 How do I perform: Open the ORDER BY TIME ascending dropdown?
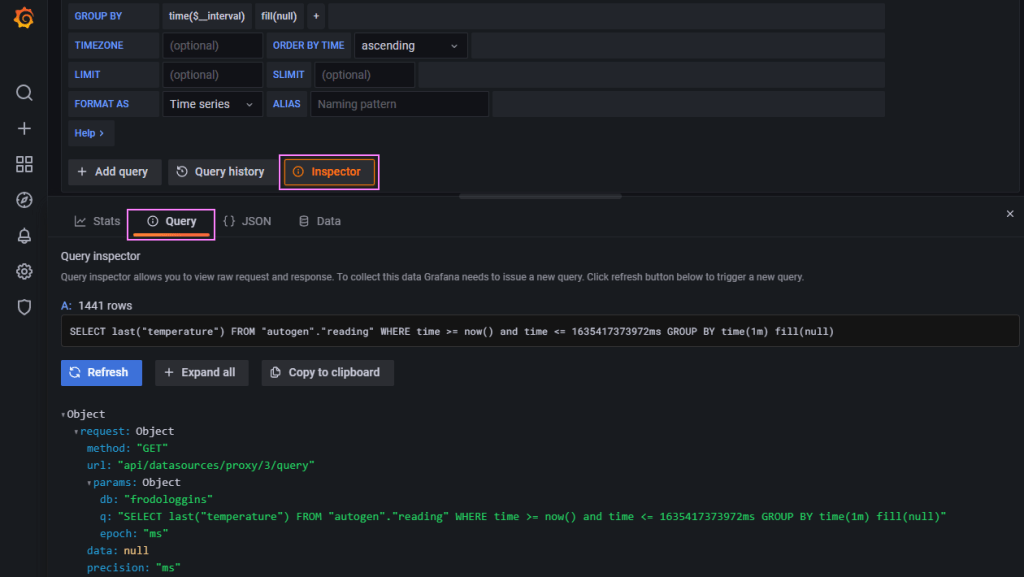(x=410, y=45)
